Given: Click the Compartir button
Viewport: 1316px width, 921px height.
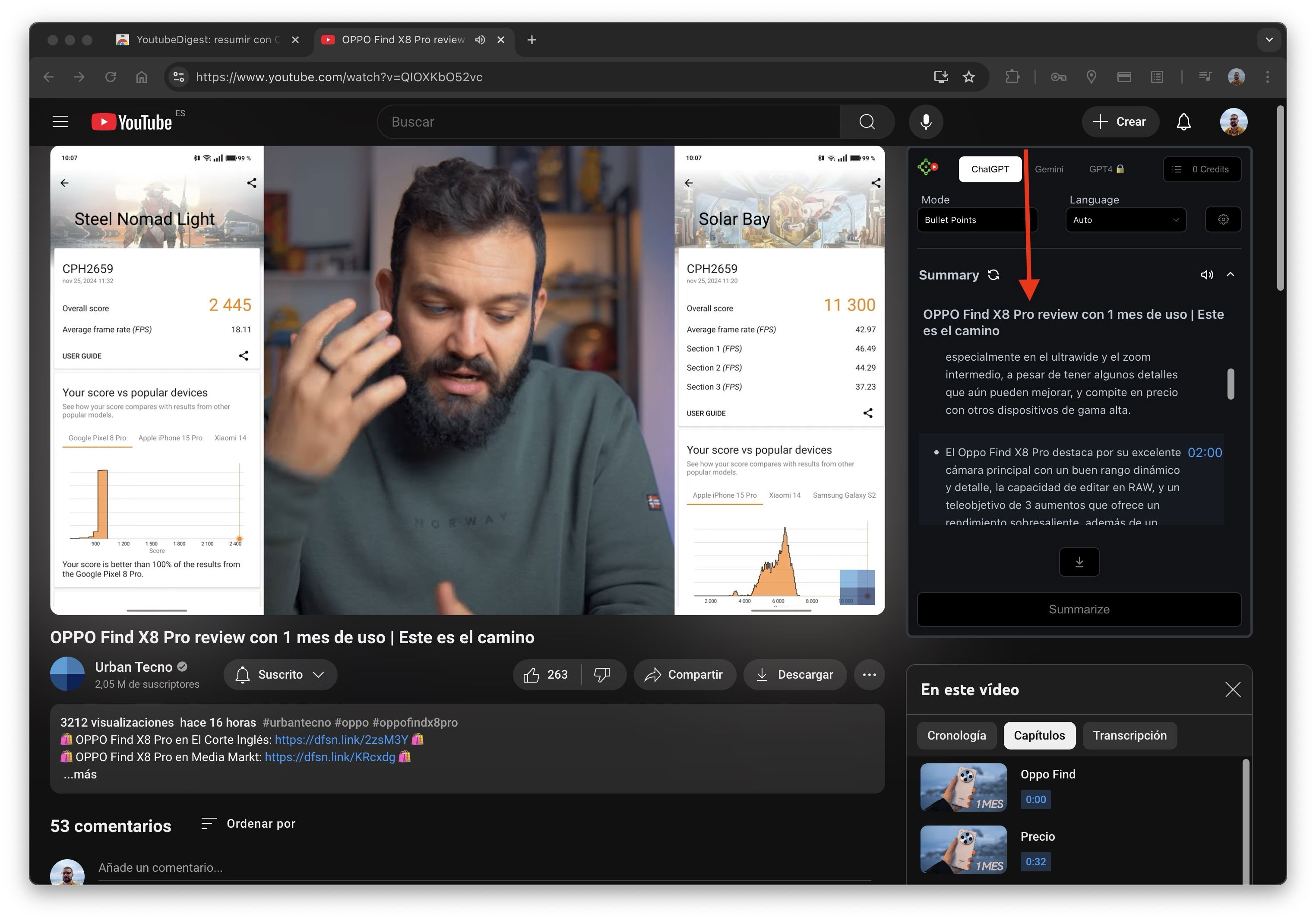Looking at the screenshot, I should 684,675.
